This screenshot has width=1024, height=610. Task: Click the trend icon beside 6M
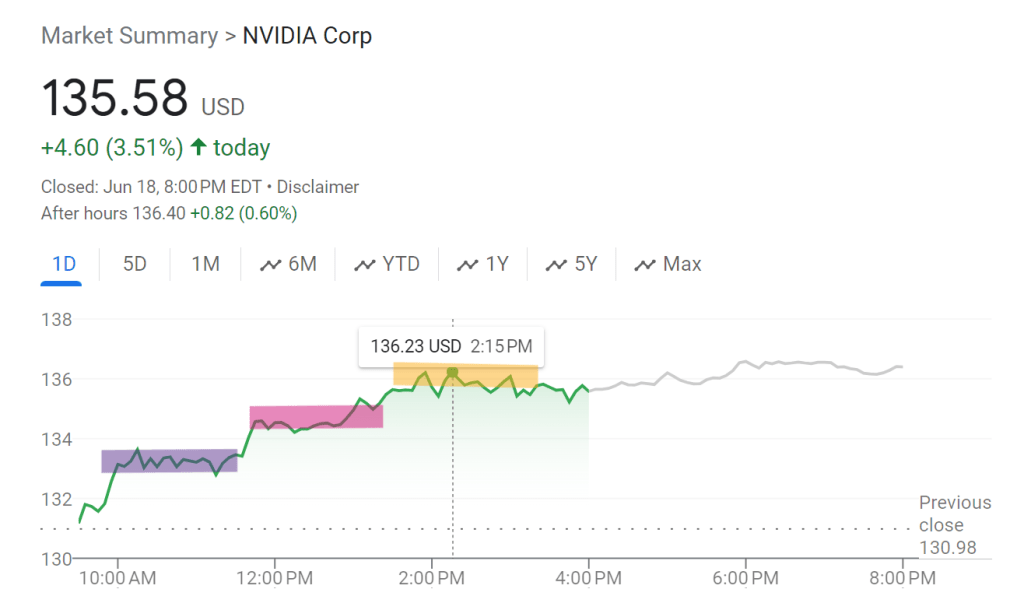point(270,265)
